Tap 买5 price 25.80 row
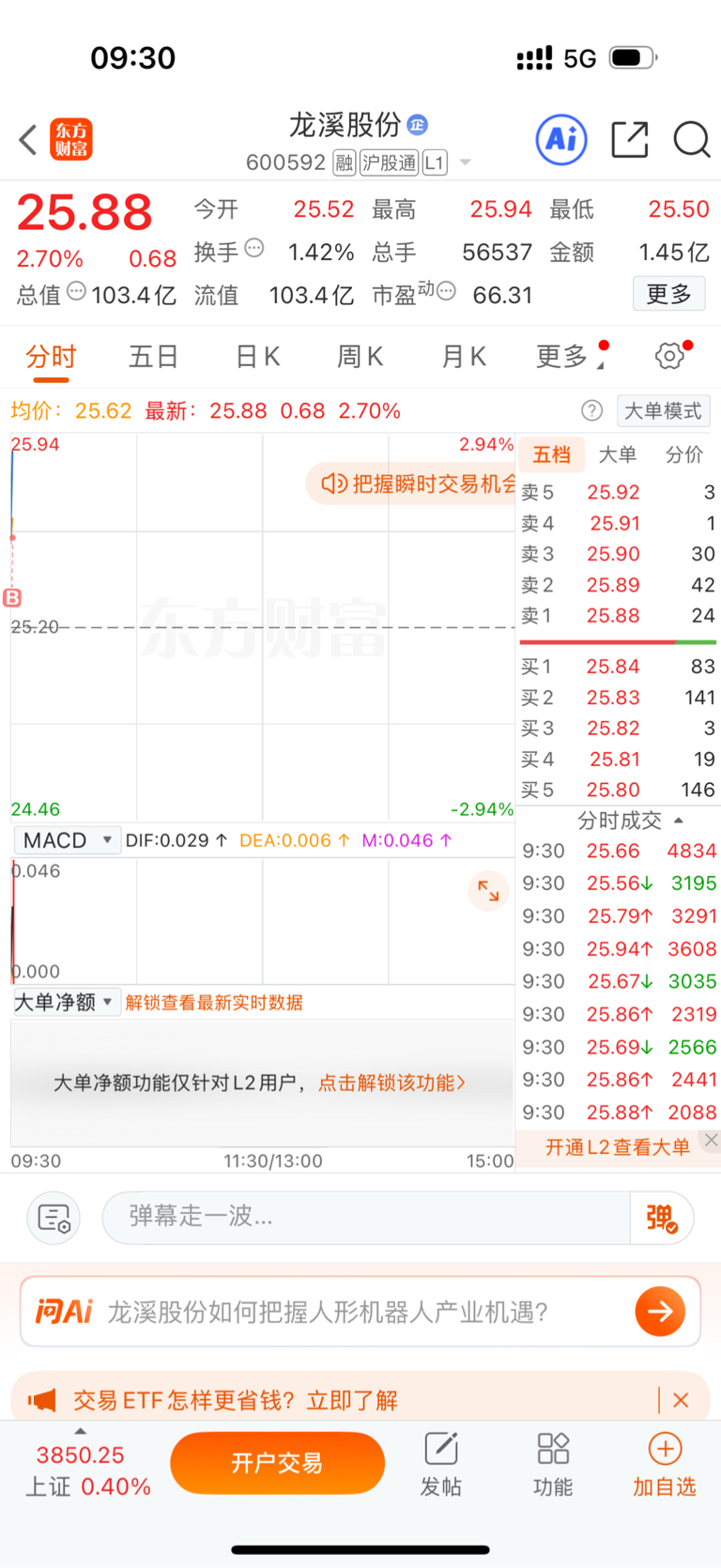 click(619, 790)
